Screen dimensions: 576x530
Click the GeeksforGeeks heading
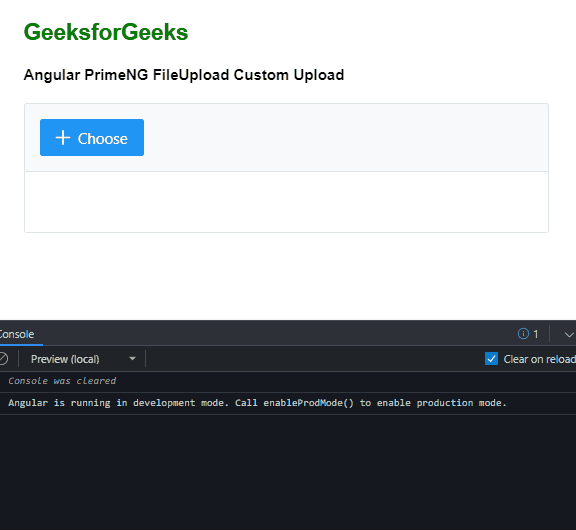coord(106,32)
